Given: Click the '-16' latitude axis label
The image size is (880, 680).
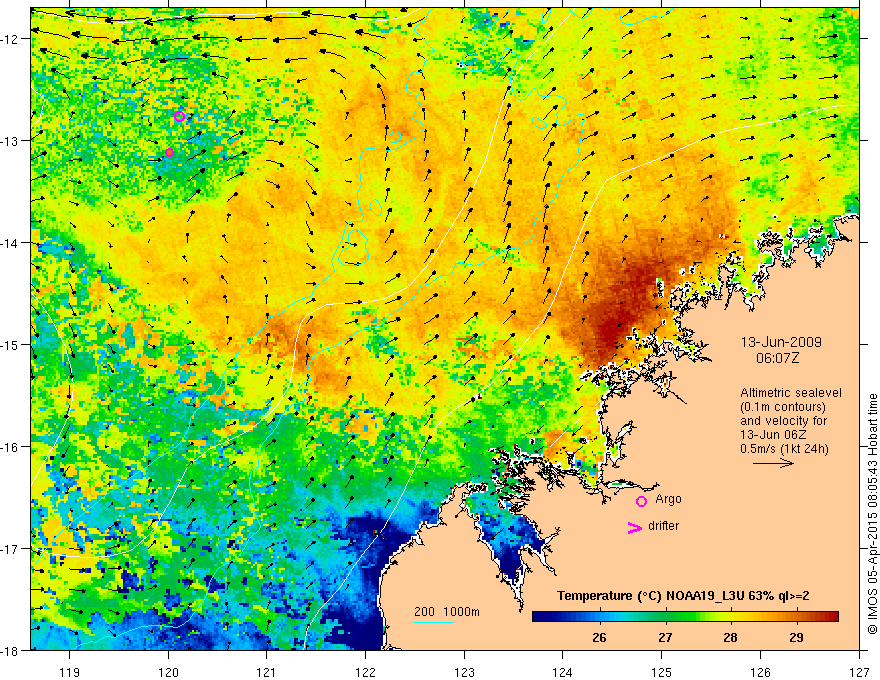Looking at the screenshot, I should coord(11,447).
